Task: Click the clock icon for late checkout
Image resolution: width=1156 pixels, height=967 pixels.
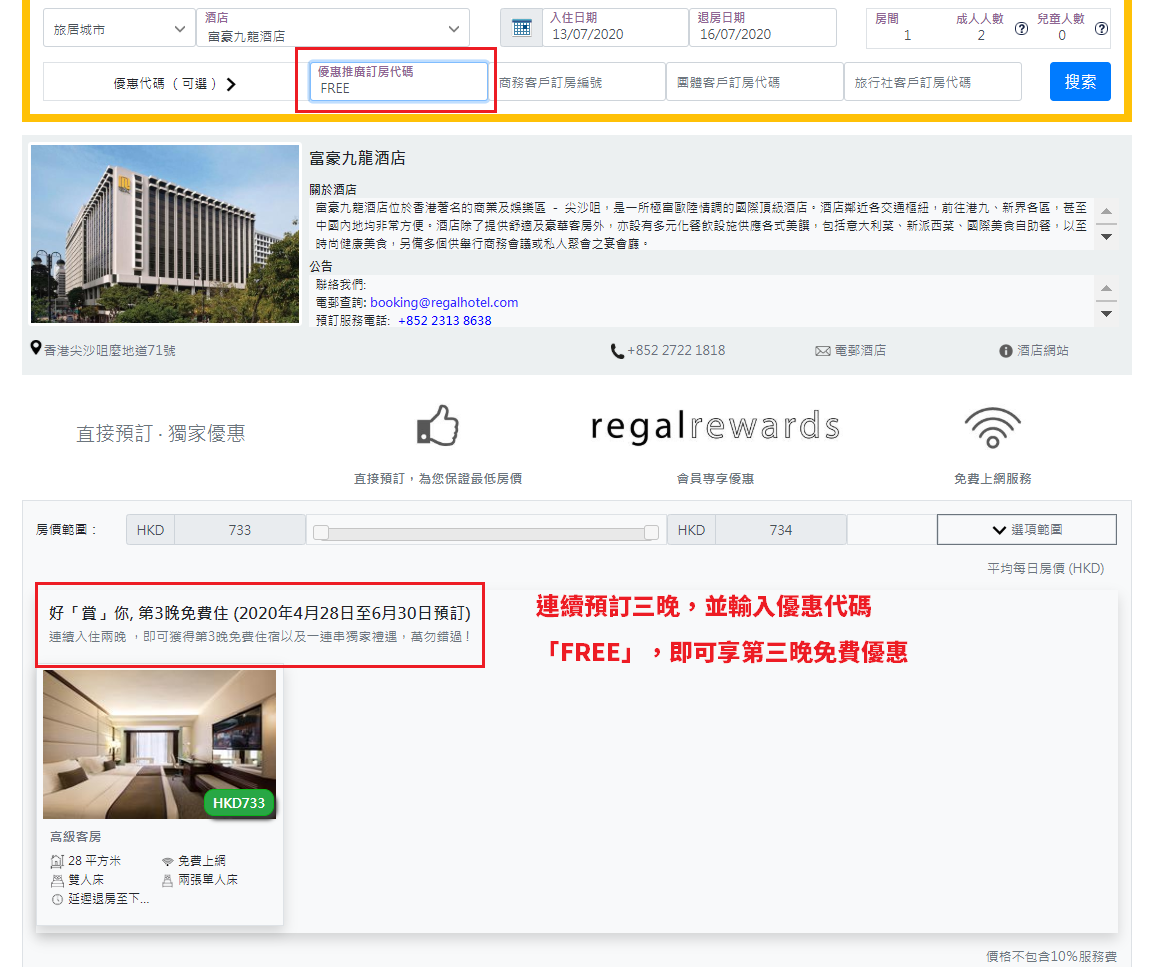Action: click(57, 899)
